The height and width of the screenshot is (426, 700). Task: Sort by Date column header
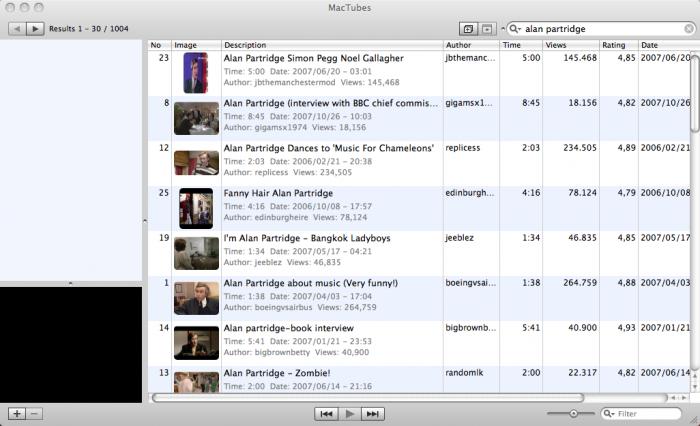664,45
